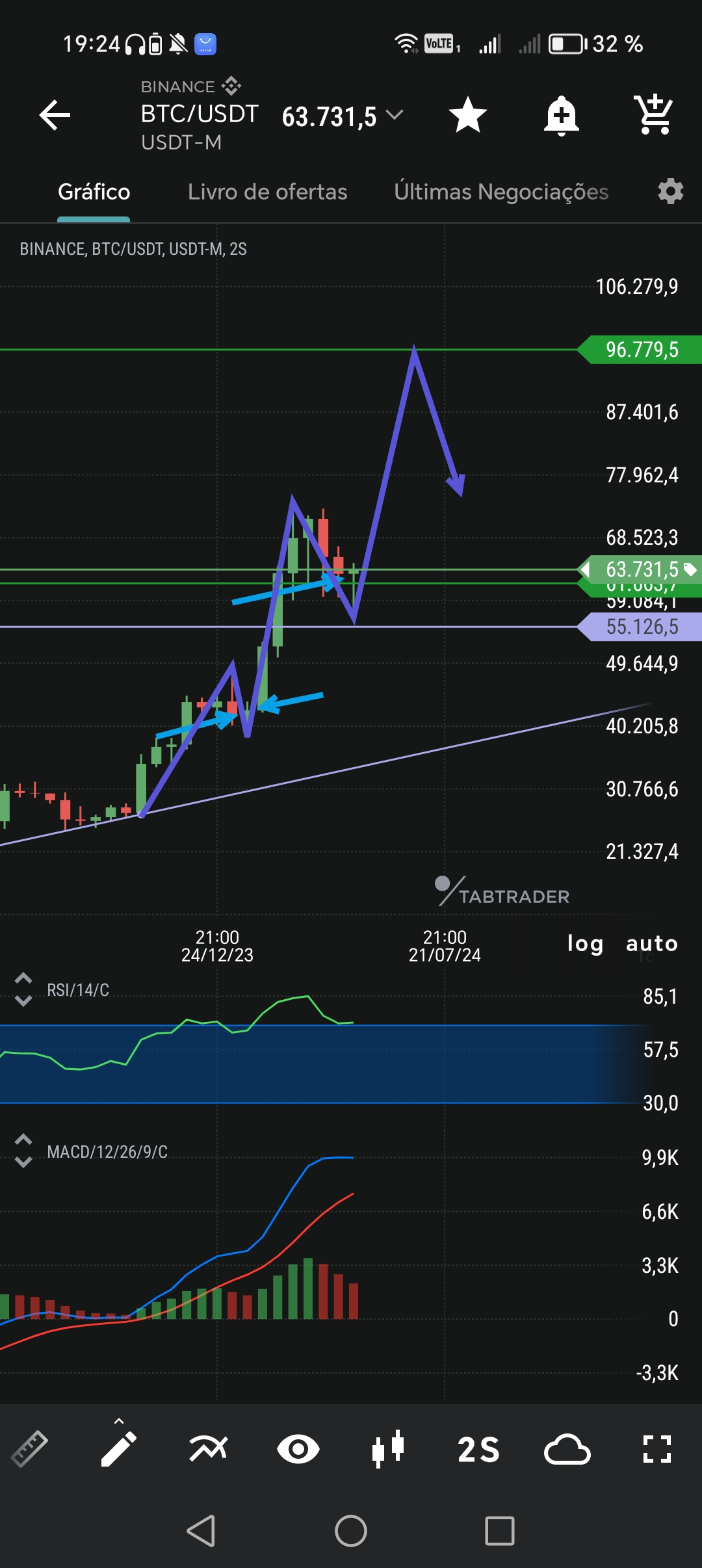Change chart type with candlestick icon

387,1449
